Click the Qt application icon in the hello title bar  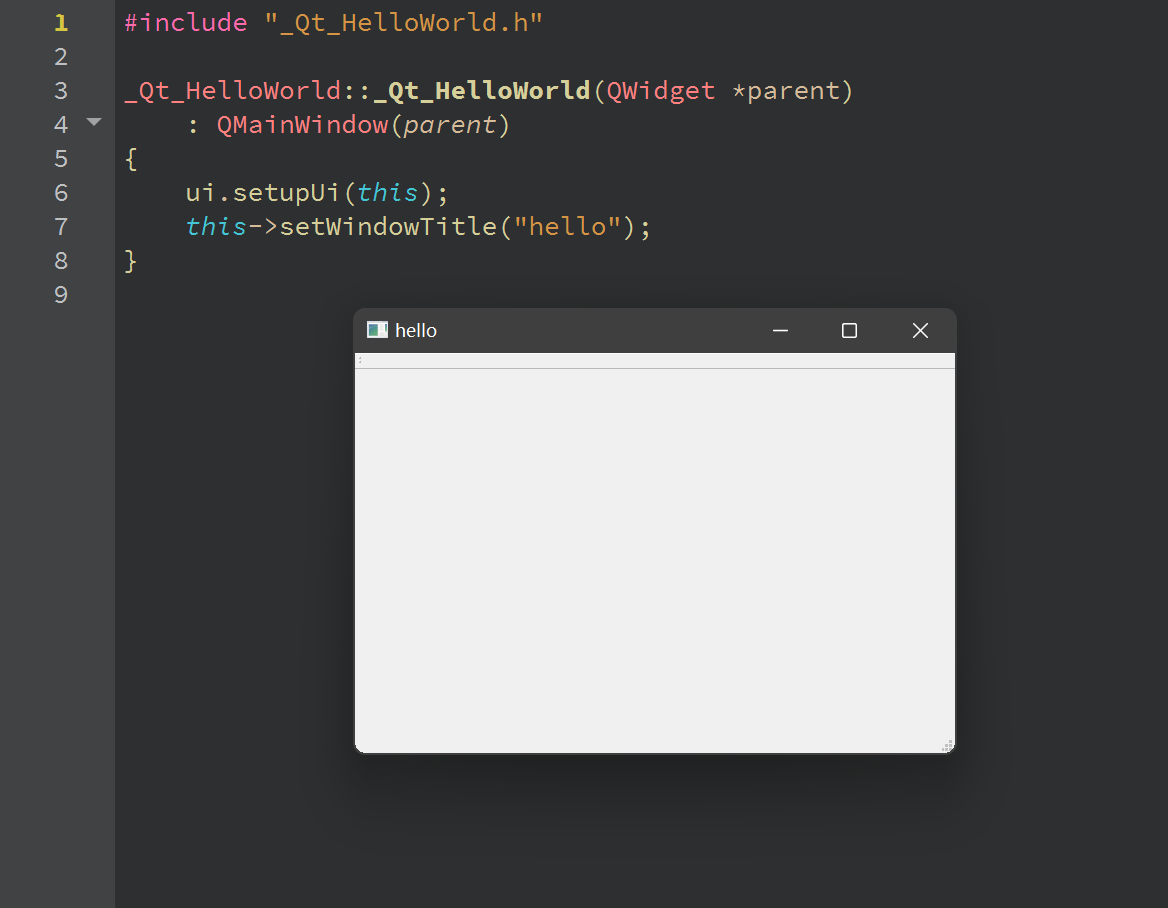[377, 330]
